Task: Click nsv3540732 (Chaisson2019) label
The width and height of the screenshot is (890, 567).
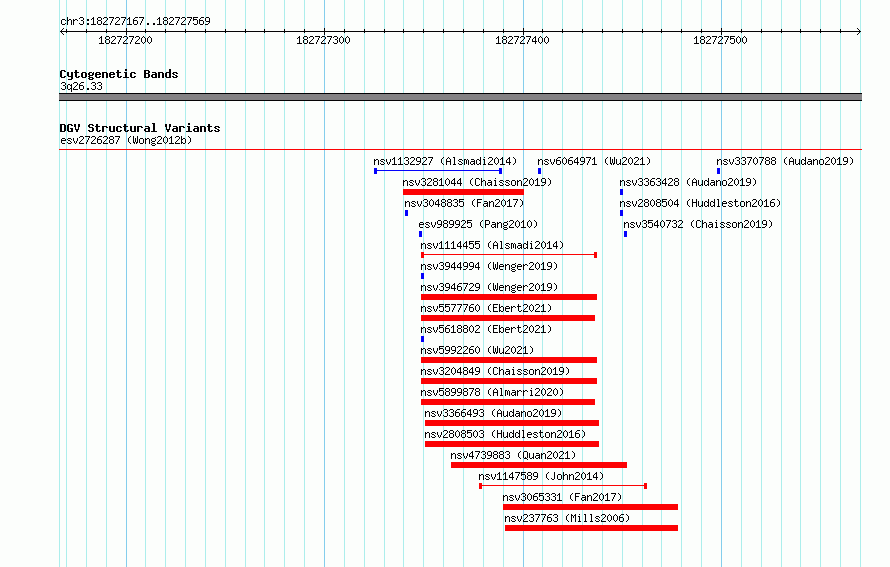Action: [698, 224]
